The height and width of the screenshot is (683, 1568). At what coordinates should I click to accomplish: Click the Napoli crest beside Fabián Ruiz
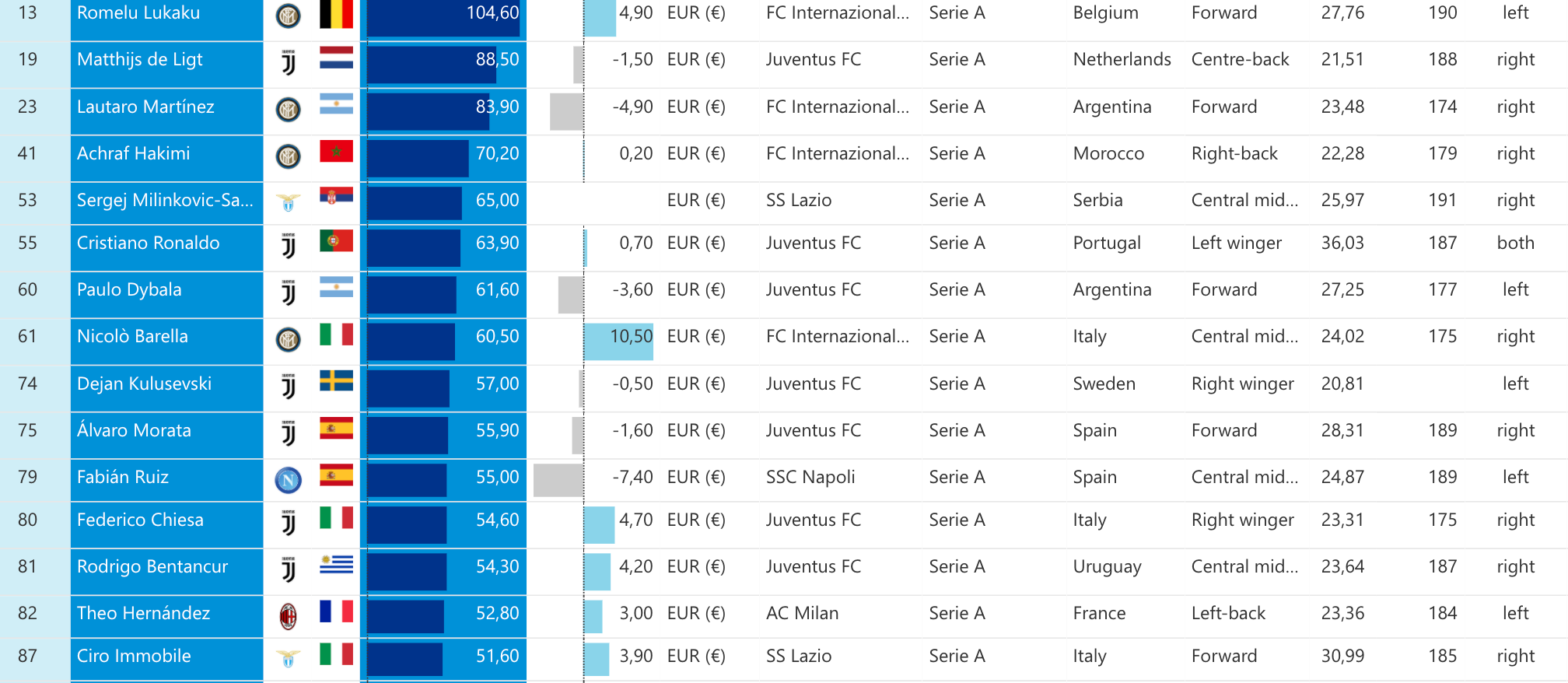click(288, 480)
